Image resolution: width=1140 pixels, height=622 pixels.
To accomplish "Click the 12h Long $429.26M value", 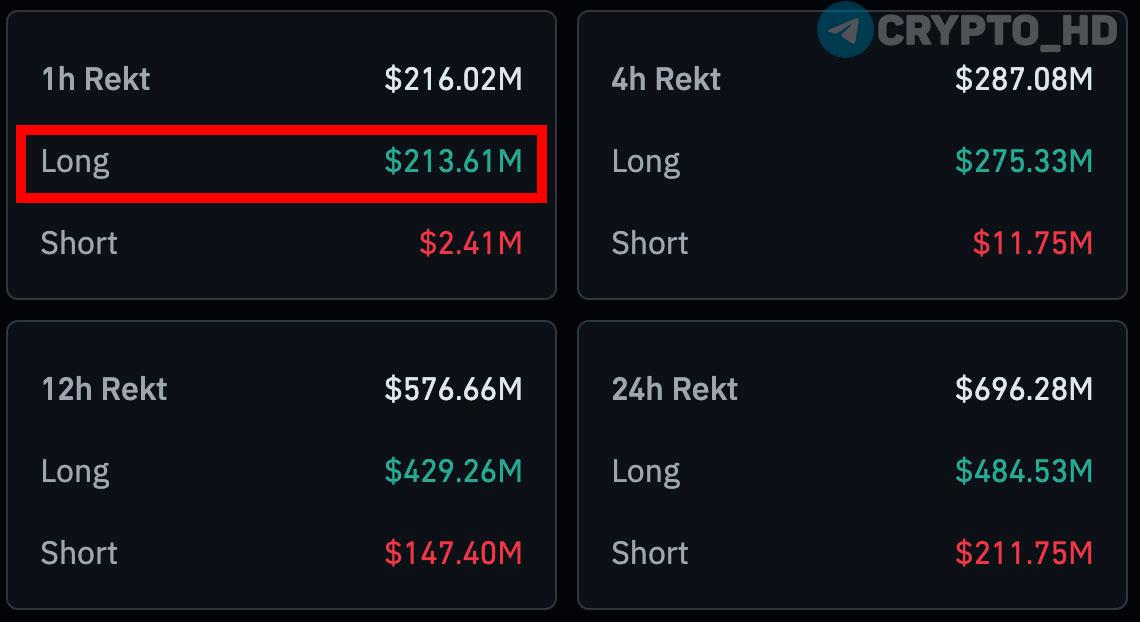I will pyautogui.click(x=453, y=472).
